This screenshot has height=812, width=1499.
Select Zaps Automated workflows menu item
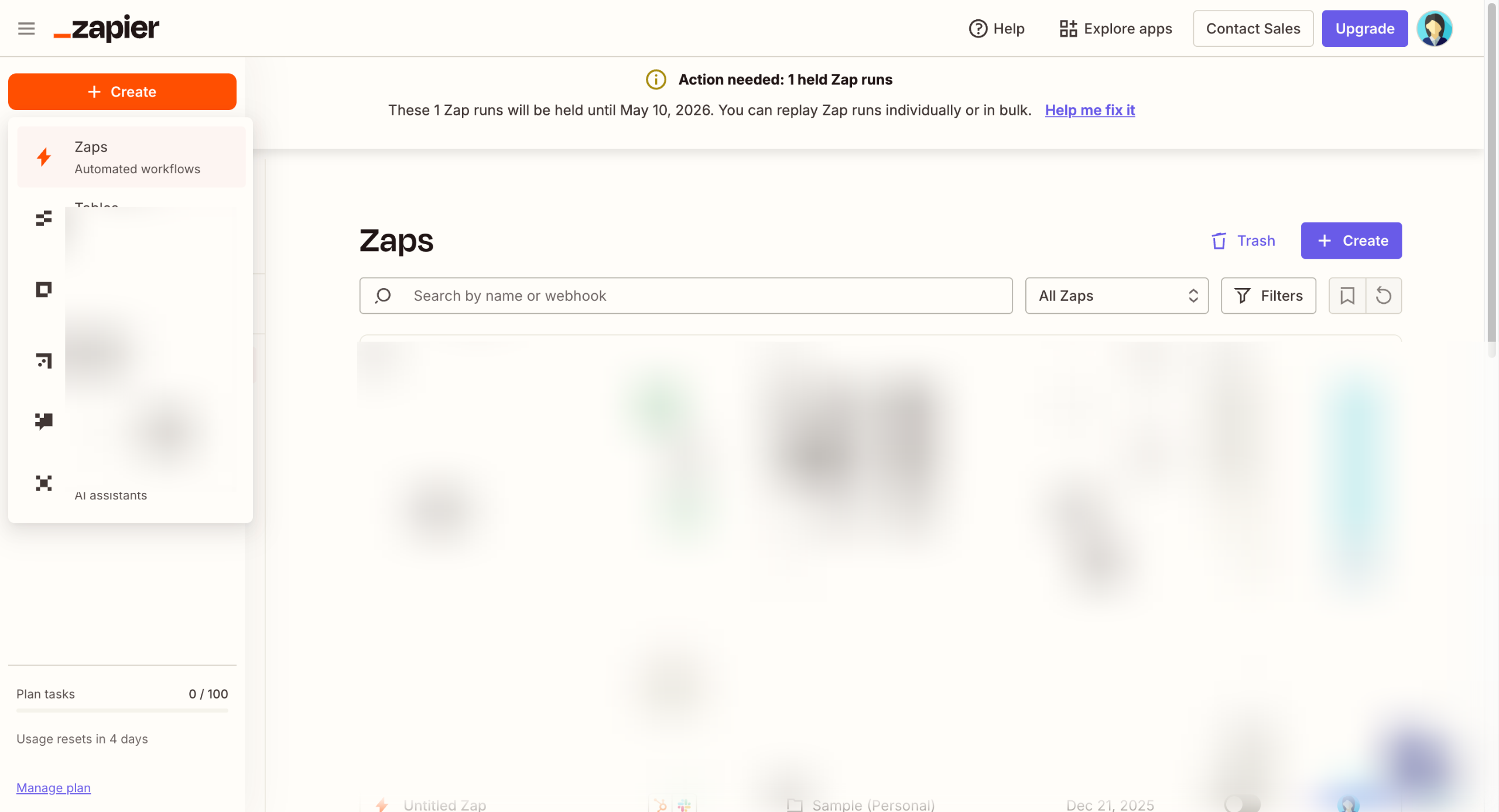pos(131,157)
